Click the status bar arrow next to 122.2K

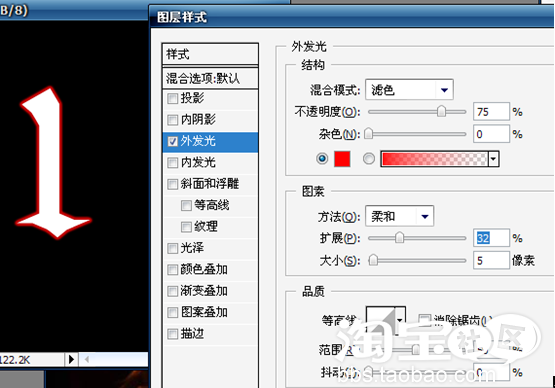click(71, 359)
